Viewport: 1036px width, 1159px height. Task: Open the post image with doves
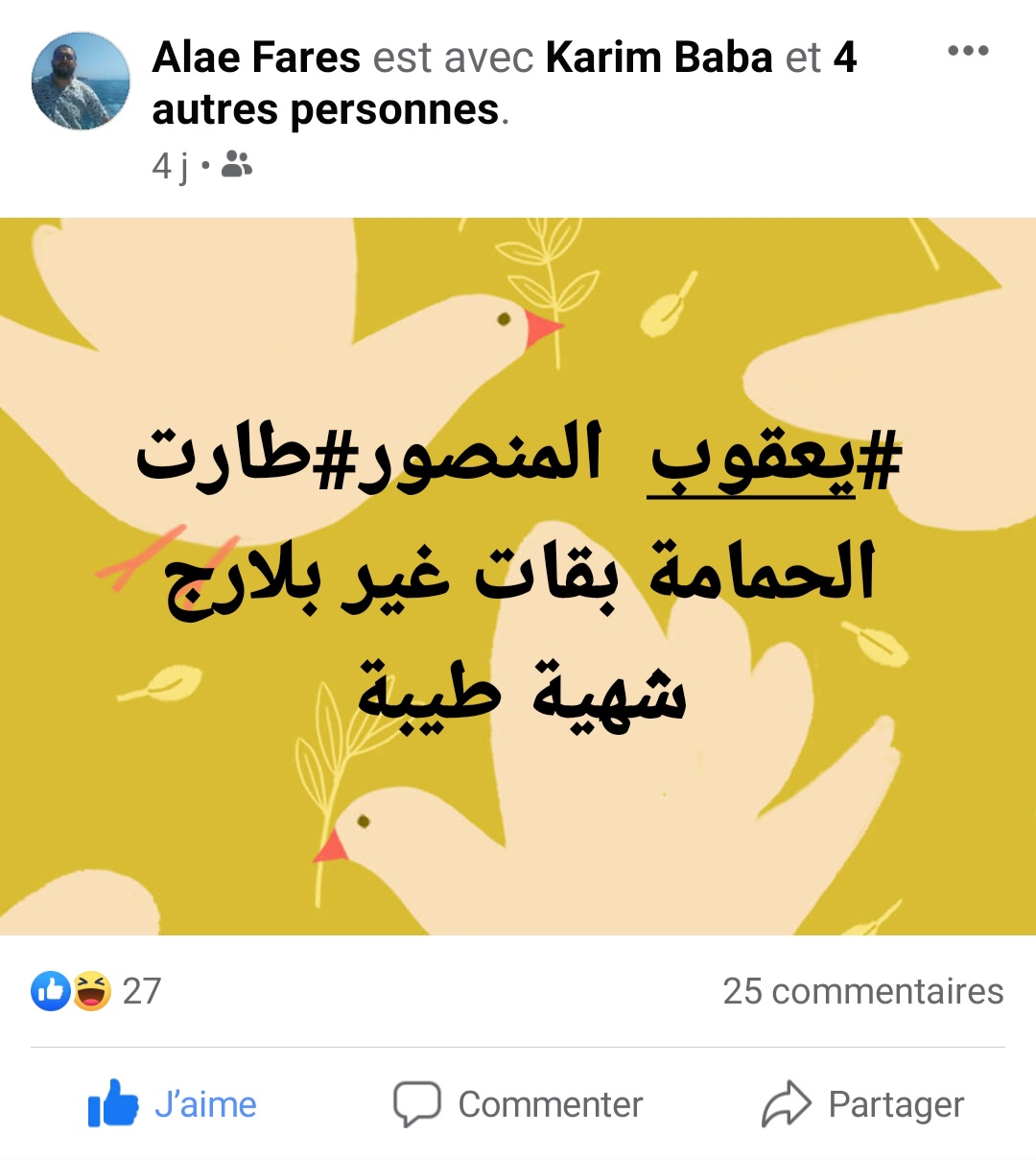coord(518,576)
